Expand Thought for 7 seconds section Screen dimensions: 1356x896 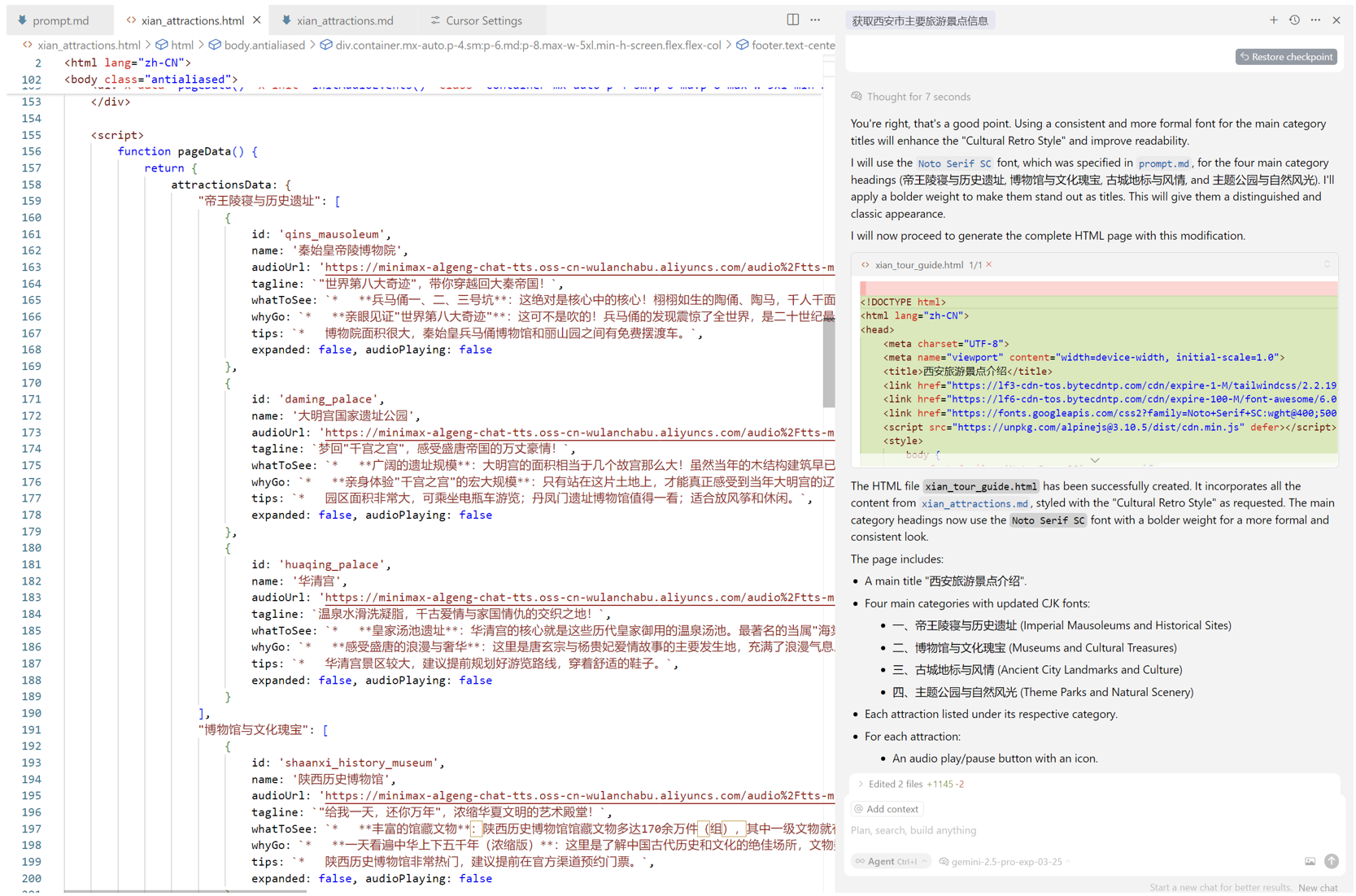point(918,97)
